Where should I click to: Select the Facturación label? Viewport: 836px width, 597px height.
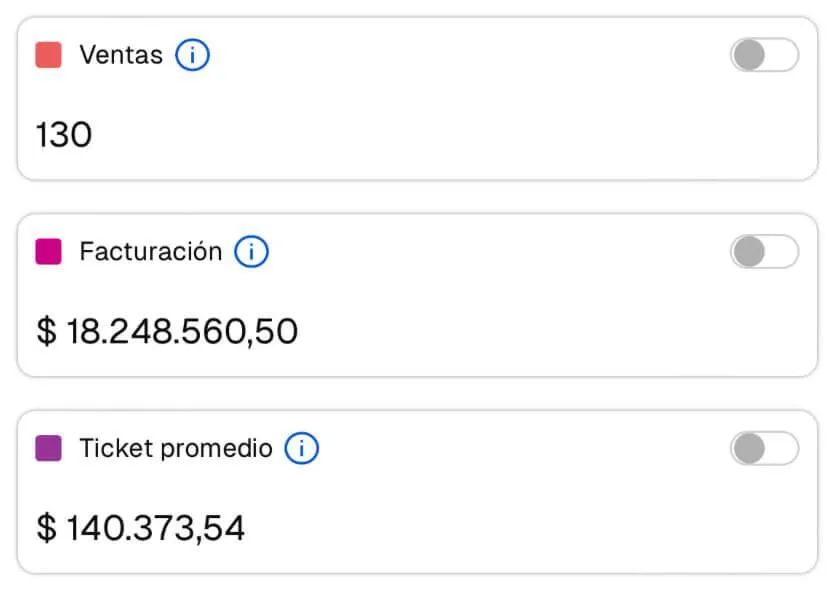[x=150, y=251]
